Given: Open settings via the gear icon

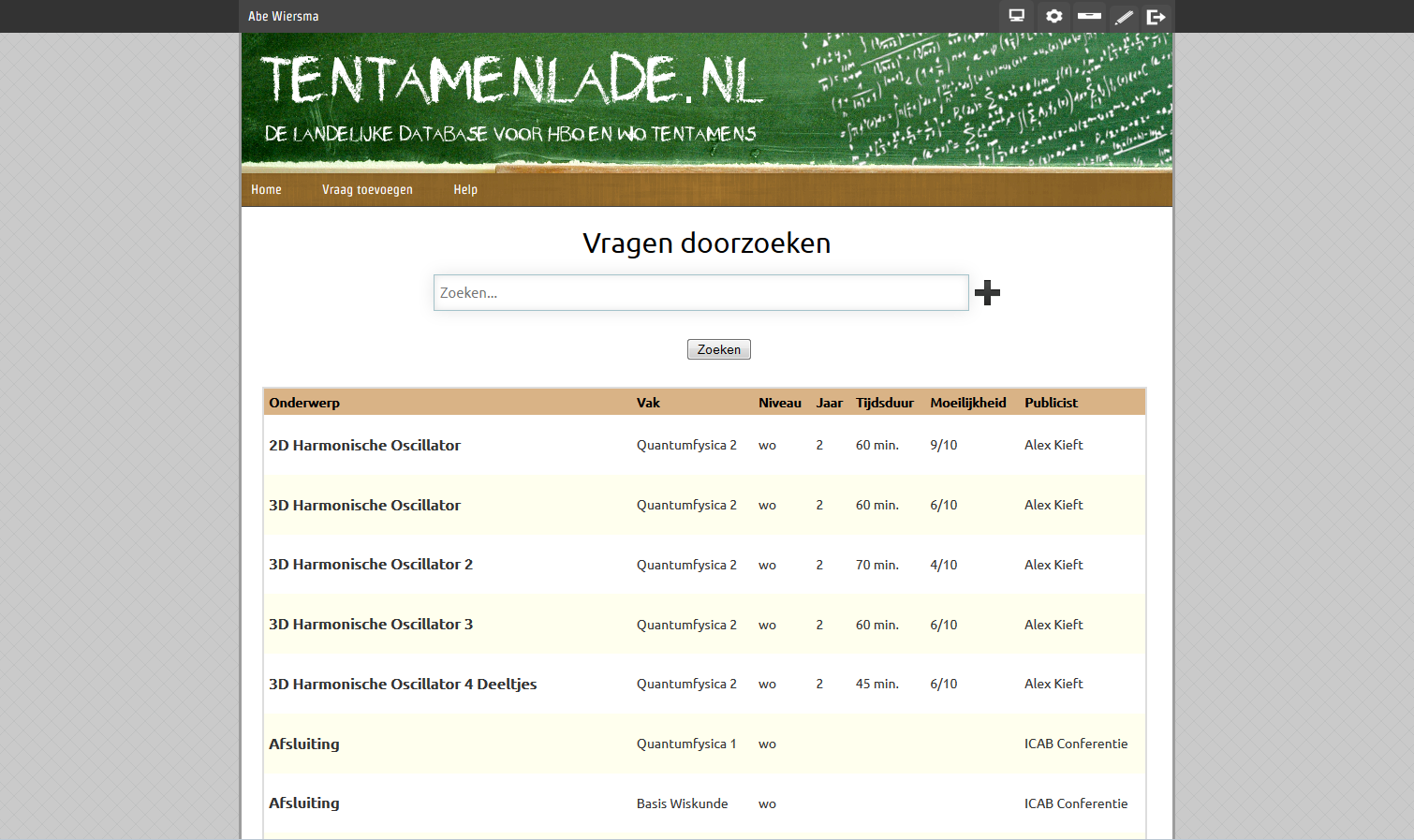Looking at the screenshot, I should click(1053, 16).
